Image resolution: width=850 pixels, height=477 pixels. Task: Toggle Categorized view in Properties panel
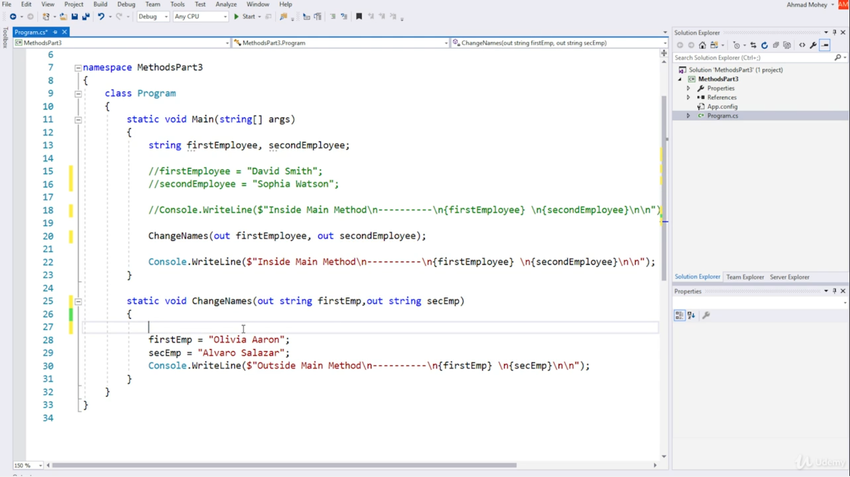[679, 315]
